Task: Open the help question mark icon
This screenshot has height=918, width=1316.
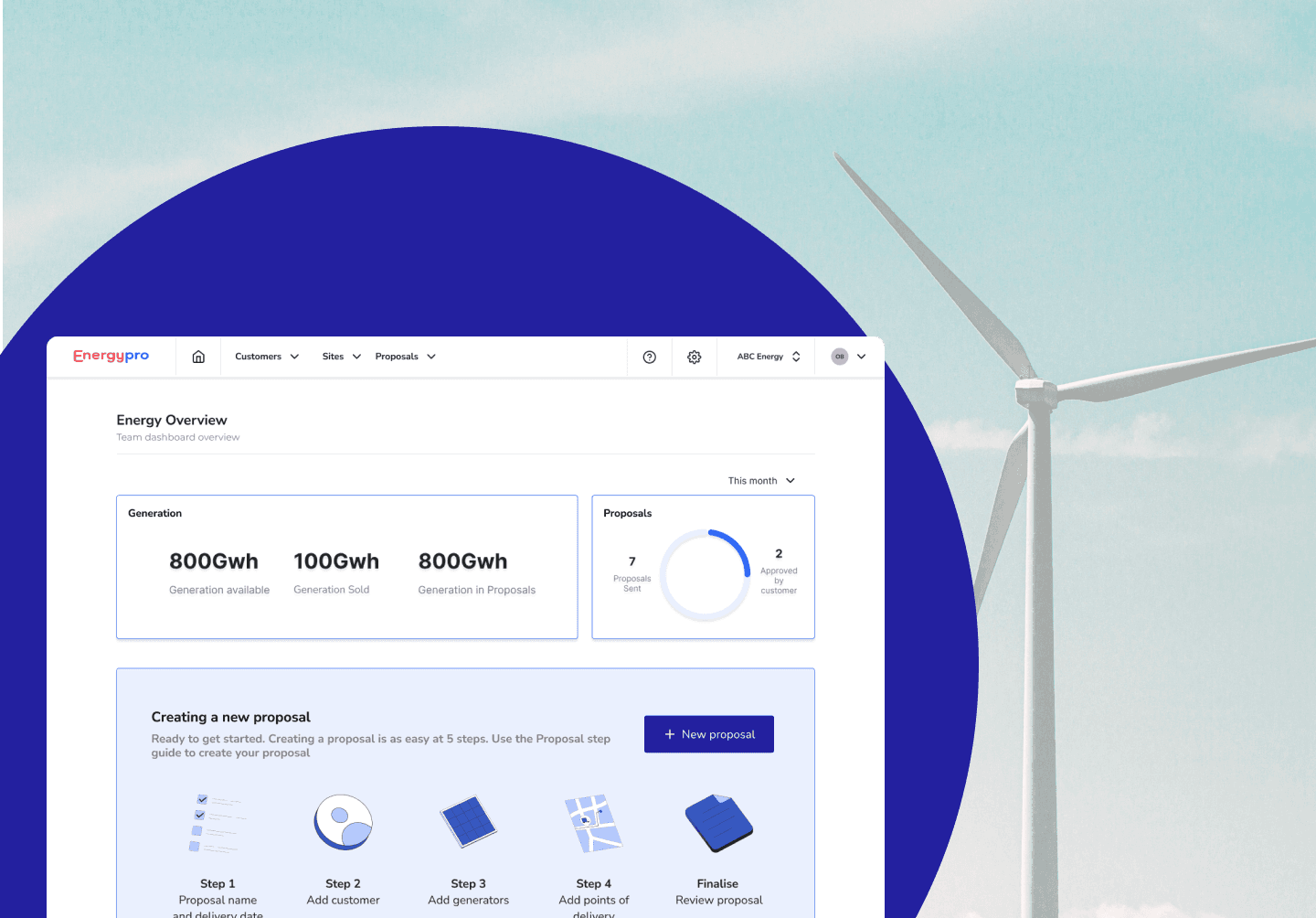Action: click(x=650, y=358)
